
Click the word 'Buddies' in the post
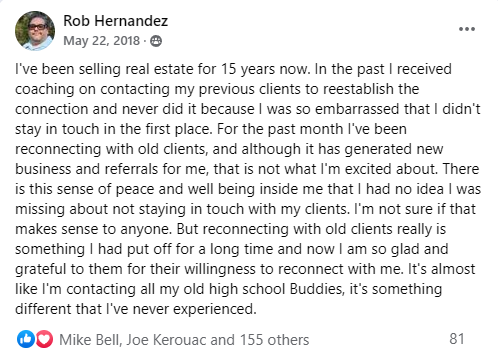click(x=316, y=289)
